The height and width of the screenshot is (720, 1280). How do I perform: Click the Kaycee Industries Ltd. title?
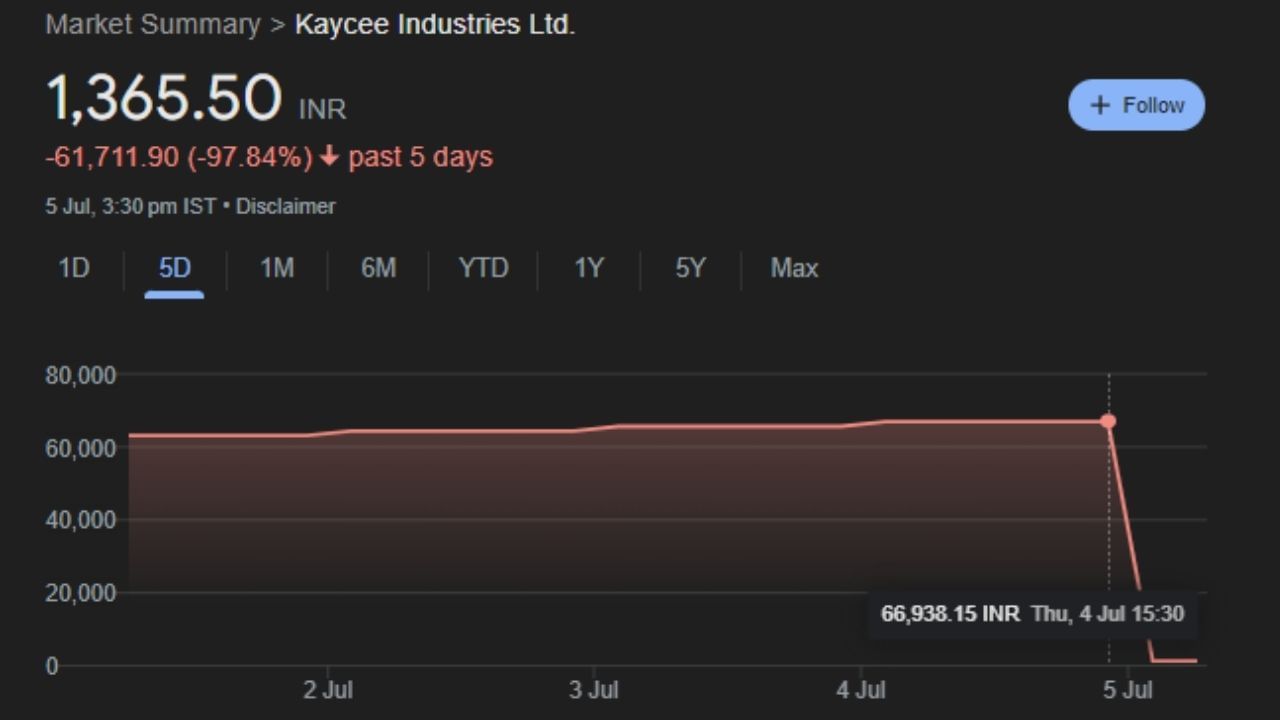coord(435,25)
